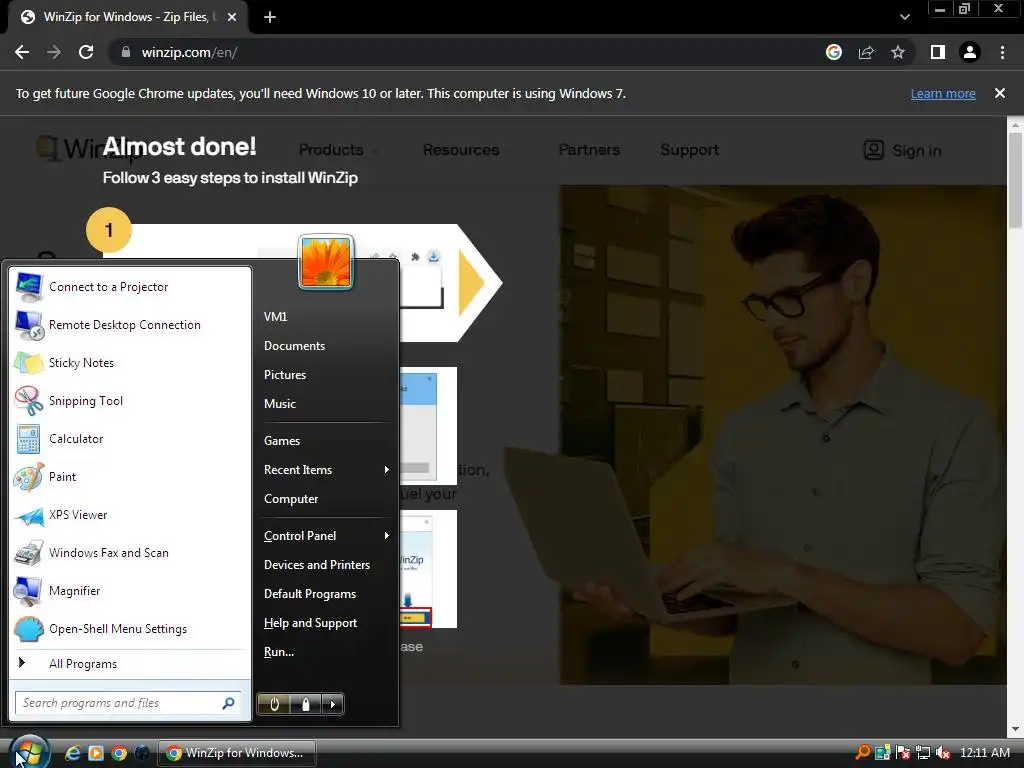Open Computer from Start menu
Screen dimensions: 1024x768
coord(327,499)
